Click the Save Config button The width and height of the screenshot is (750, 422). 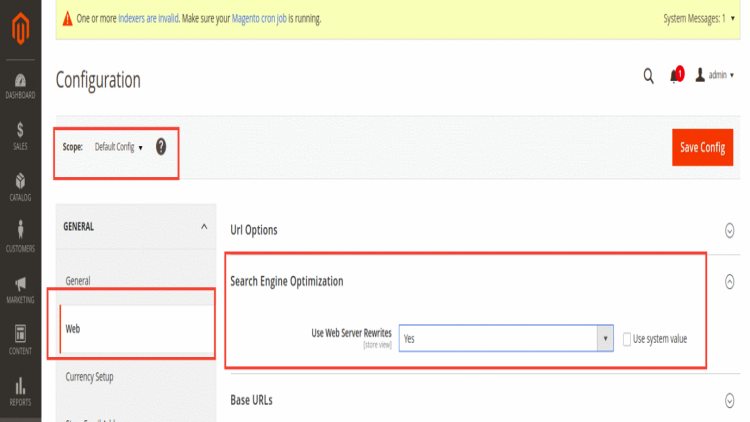[x=702, y=147]
